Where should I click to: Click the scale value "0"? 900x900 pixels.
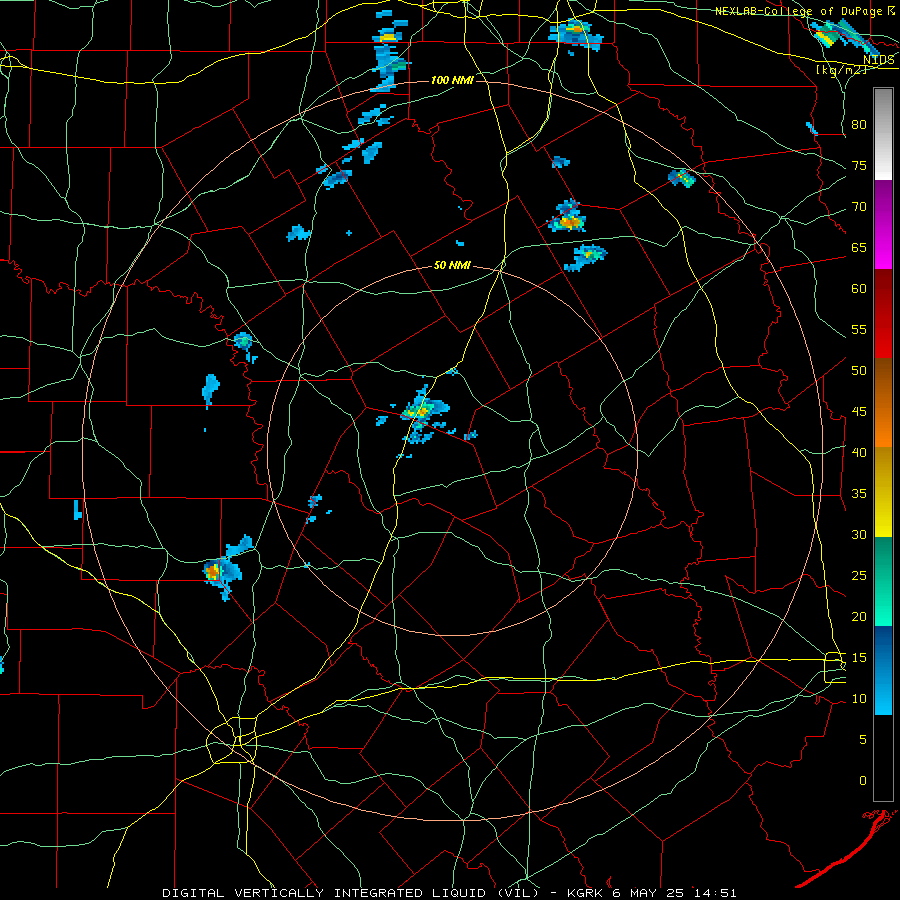coord(863,781)
